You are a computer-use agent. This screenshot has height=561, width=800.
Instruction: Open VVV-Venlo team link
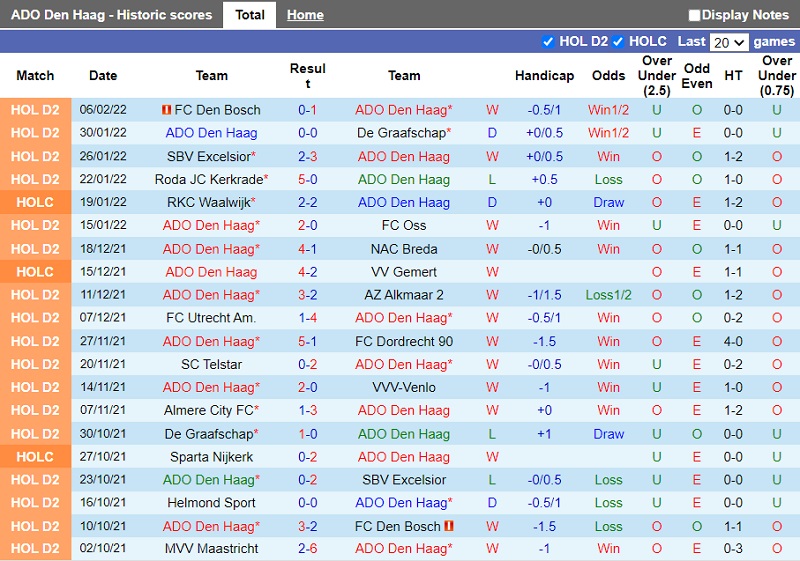coord(404,387)
